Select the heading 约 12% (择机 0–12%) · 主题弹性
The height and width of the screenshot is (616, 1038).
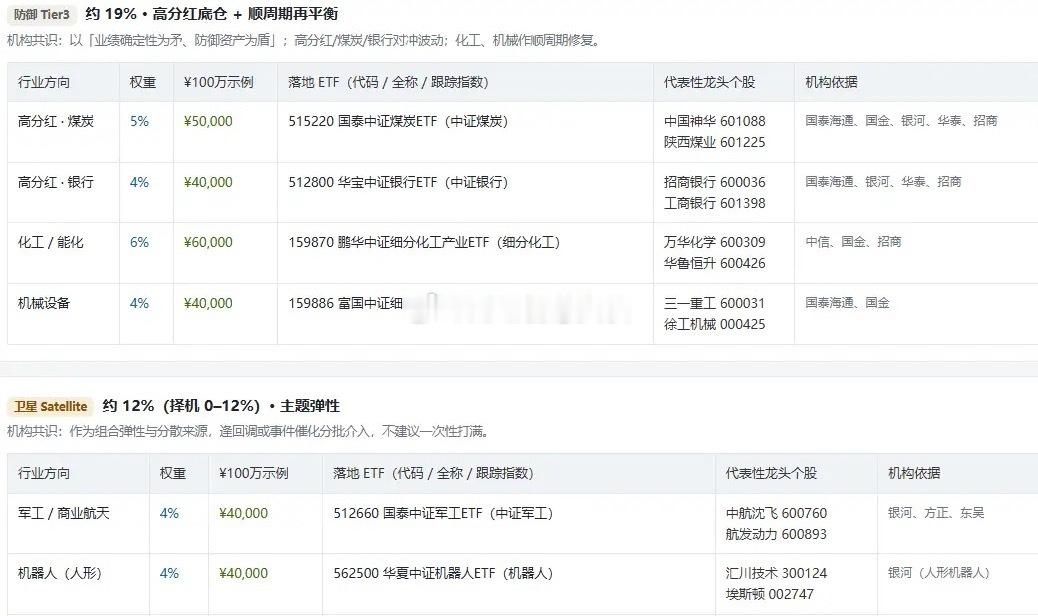[221, 406]
